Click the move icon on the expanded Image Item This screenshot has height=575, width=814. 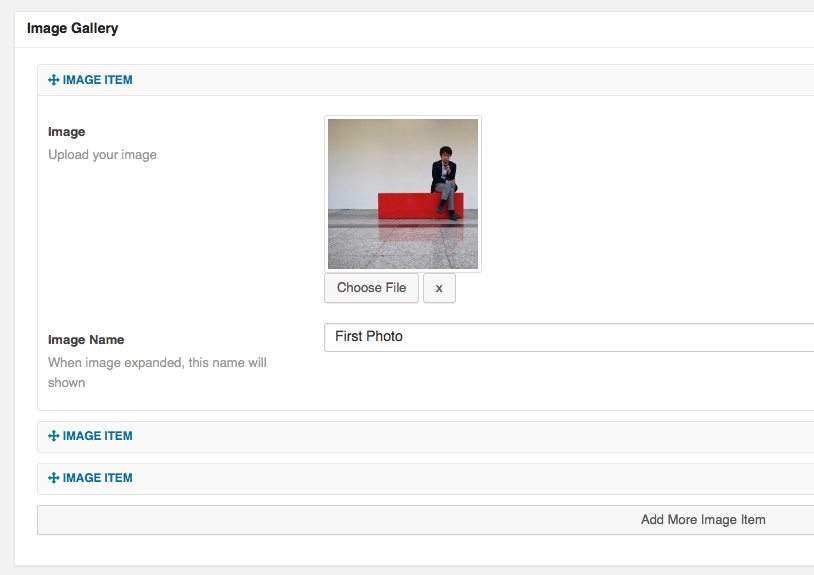[x=54, y=80]
